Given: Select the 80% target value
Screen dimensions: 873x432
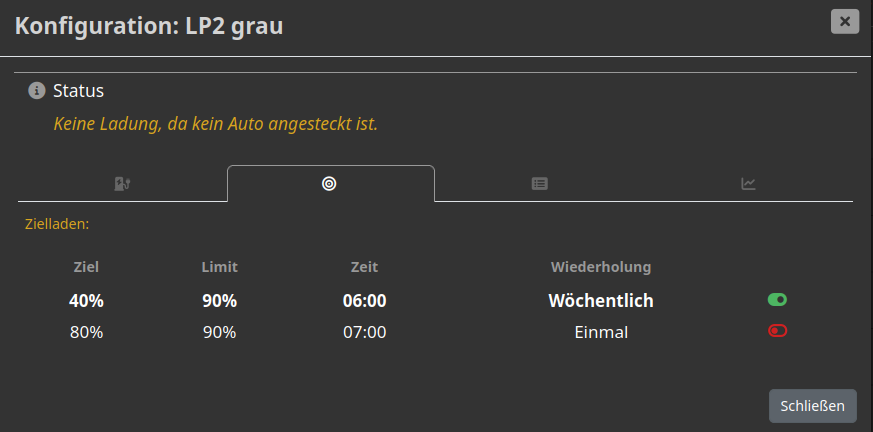Looking at the screenshot, I should pyautogui.click(x=86, y=332).
